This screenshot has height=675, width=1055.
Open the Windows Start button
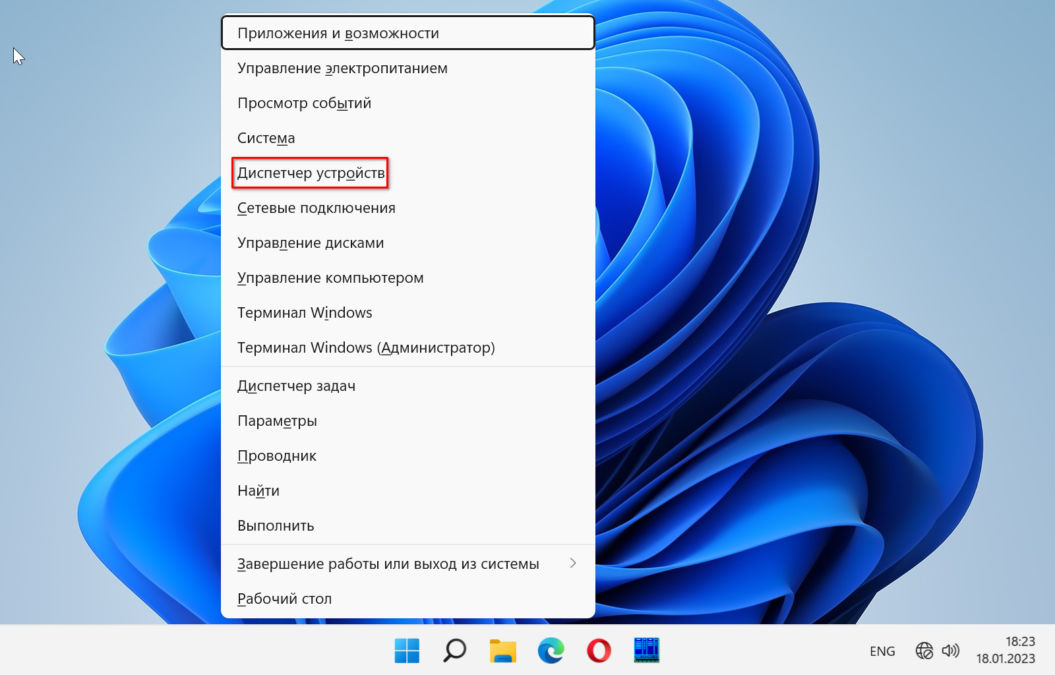406,651
